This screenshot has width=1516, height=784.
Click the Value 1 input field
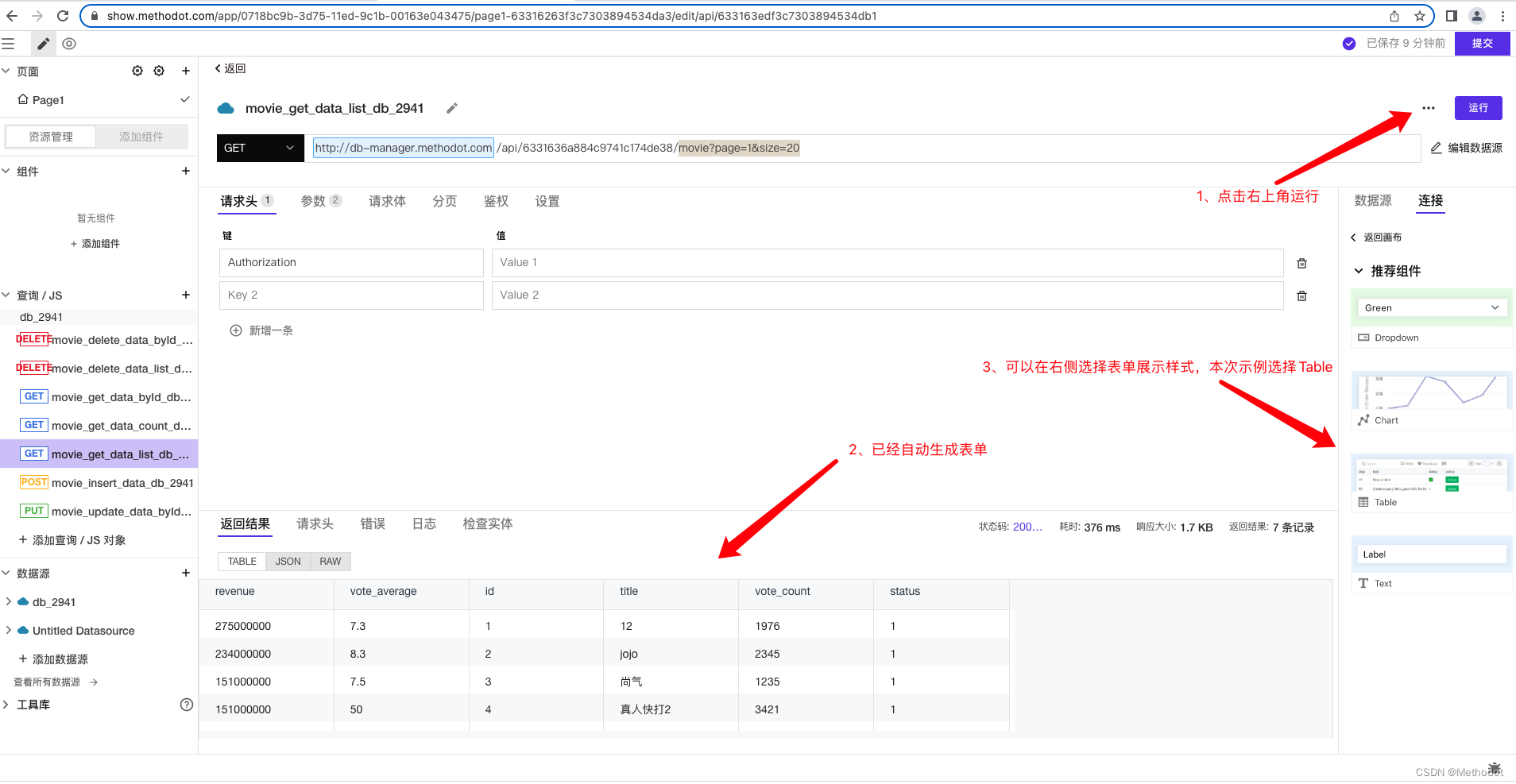pos(888,263)
